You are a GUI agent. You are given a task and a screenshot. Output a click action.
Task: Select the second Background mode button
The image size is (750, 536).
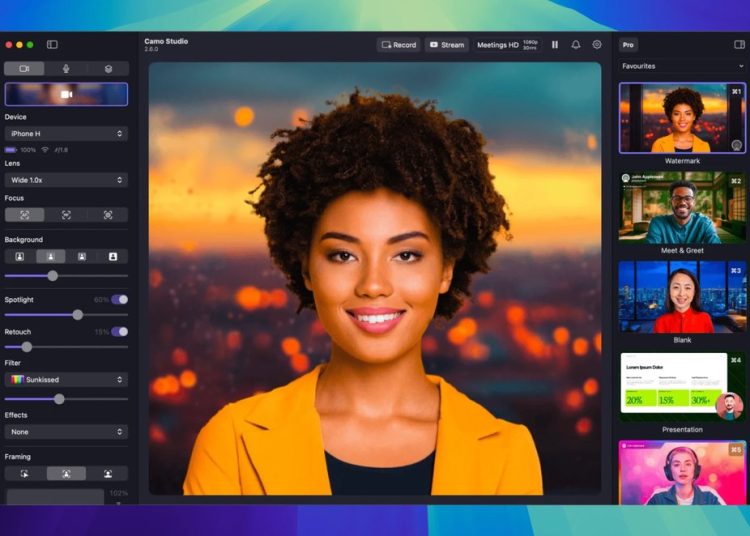tap(51, 257)
